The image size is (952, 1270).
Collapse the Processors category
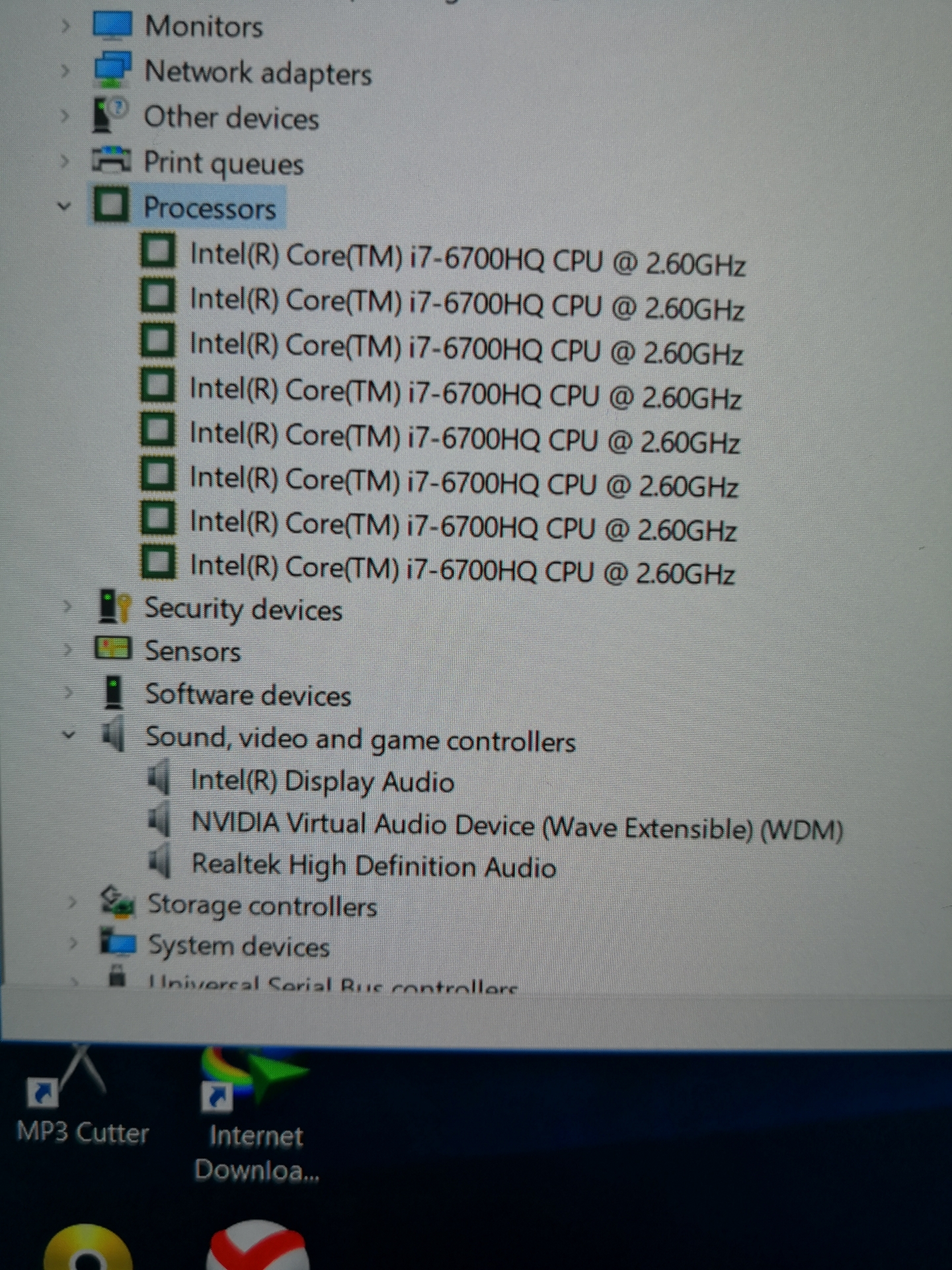64,206
